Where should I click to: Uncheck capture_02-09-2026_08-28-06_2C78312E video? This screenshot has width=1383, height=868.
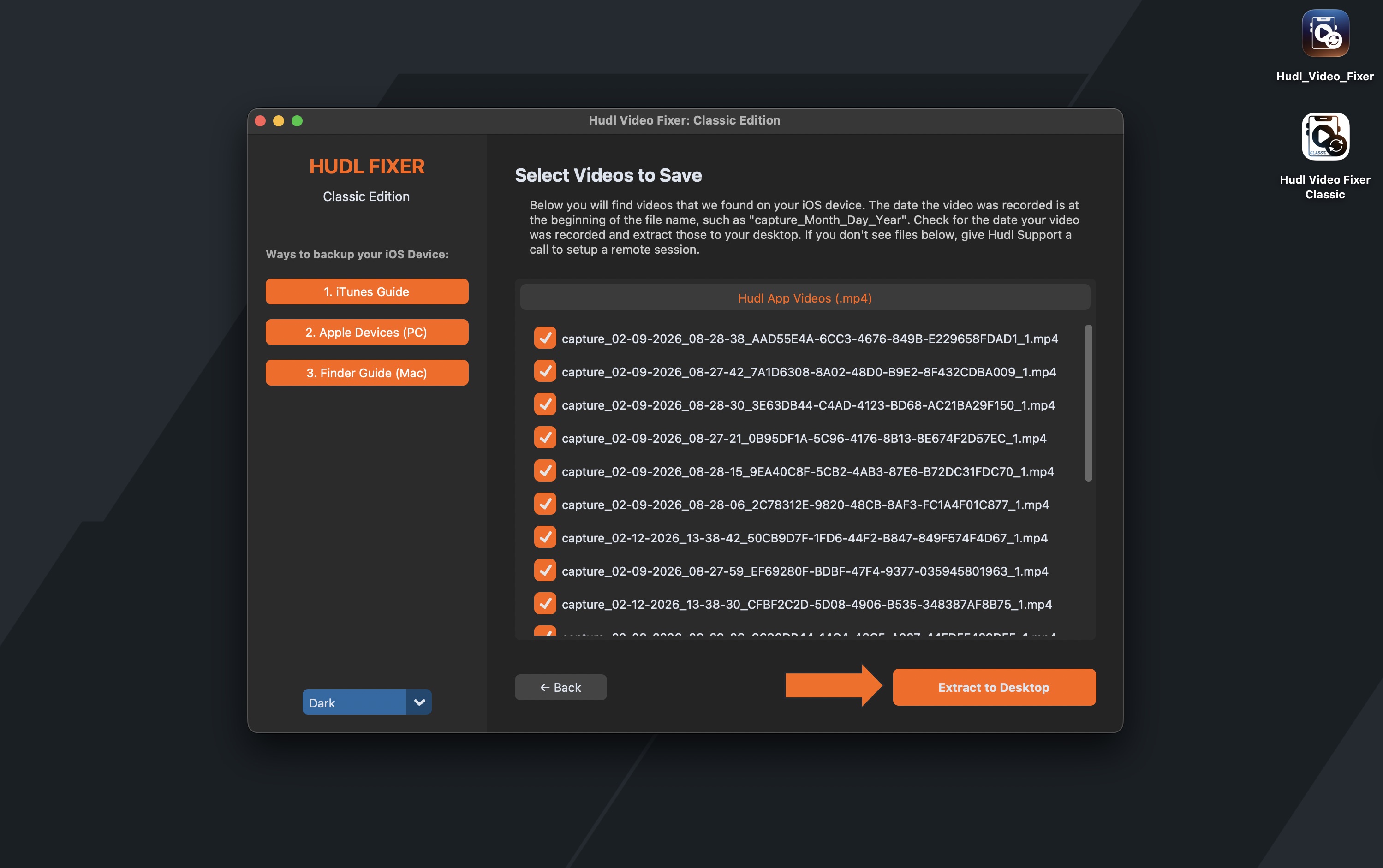(x=545, y=504)
